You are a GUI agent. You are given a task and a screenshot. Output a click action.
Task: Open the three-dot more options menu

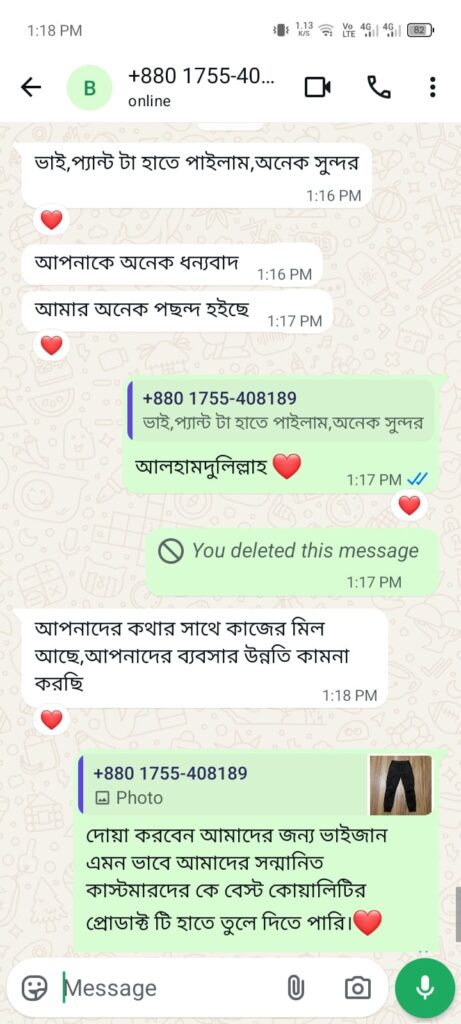(x=432, y=87)
